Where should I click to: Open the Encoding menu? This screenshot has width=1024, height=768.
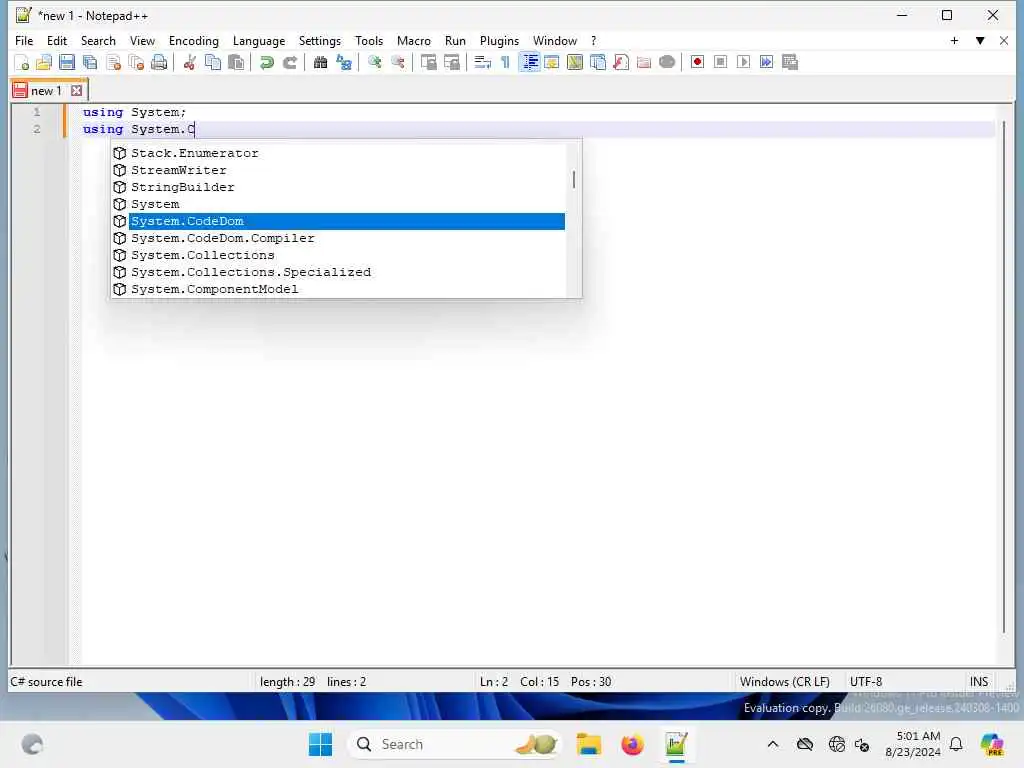tap(193, 40)
